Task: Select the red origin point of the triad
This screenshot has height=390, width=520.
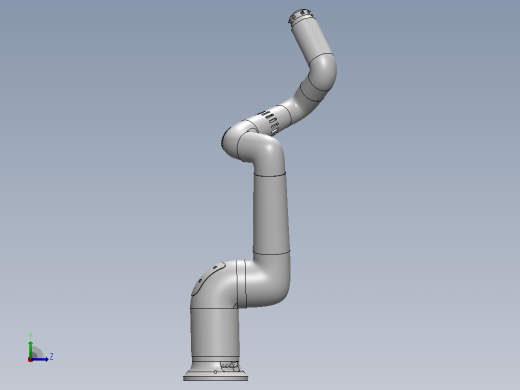Action: (30, 360)
